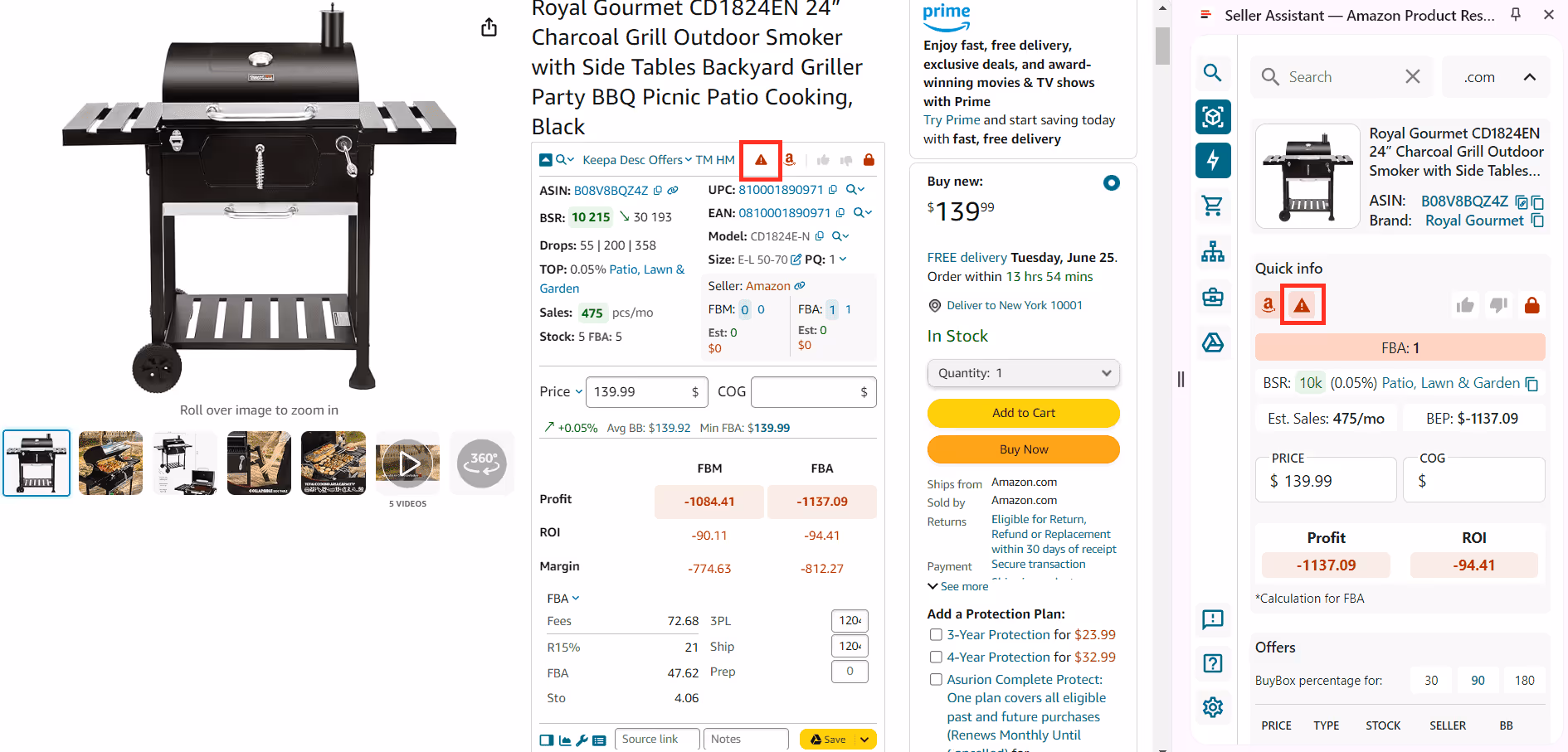Click the Amazon icon in the Keepa toolbar

tap(789, 159)
